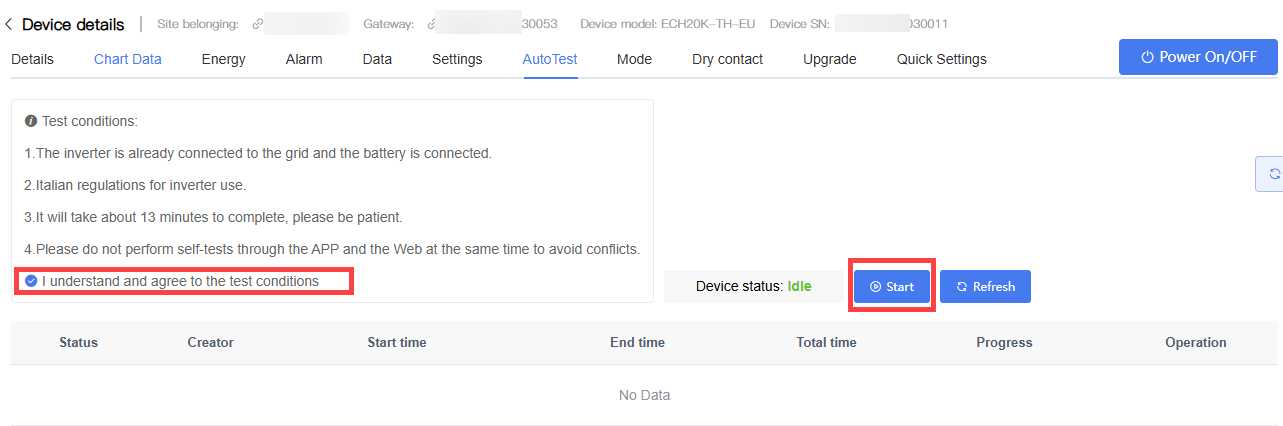Open the Quick Settings tab
The width and height of the screenshot is (1283, 426).
click(x=941, y=59)
